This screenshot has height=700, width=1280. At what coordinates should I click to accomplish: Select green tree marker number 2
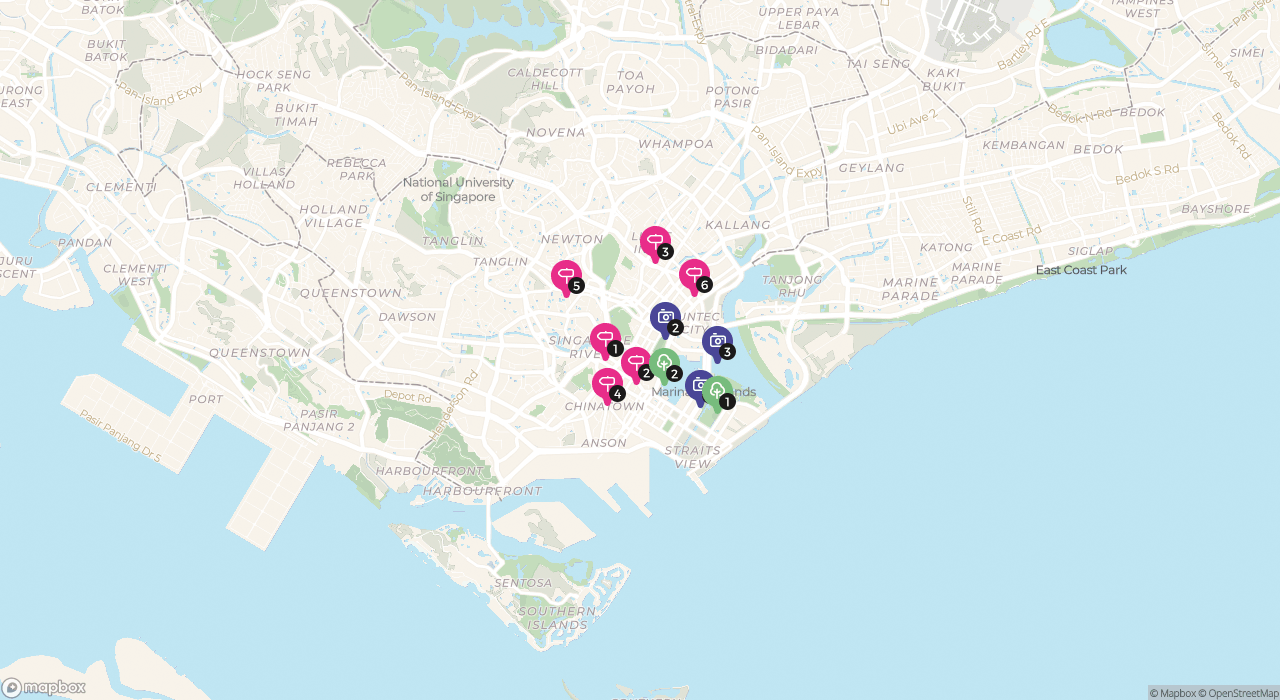click(x=665, y=362)
